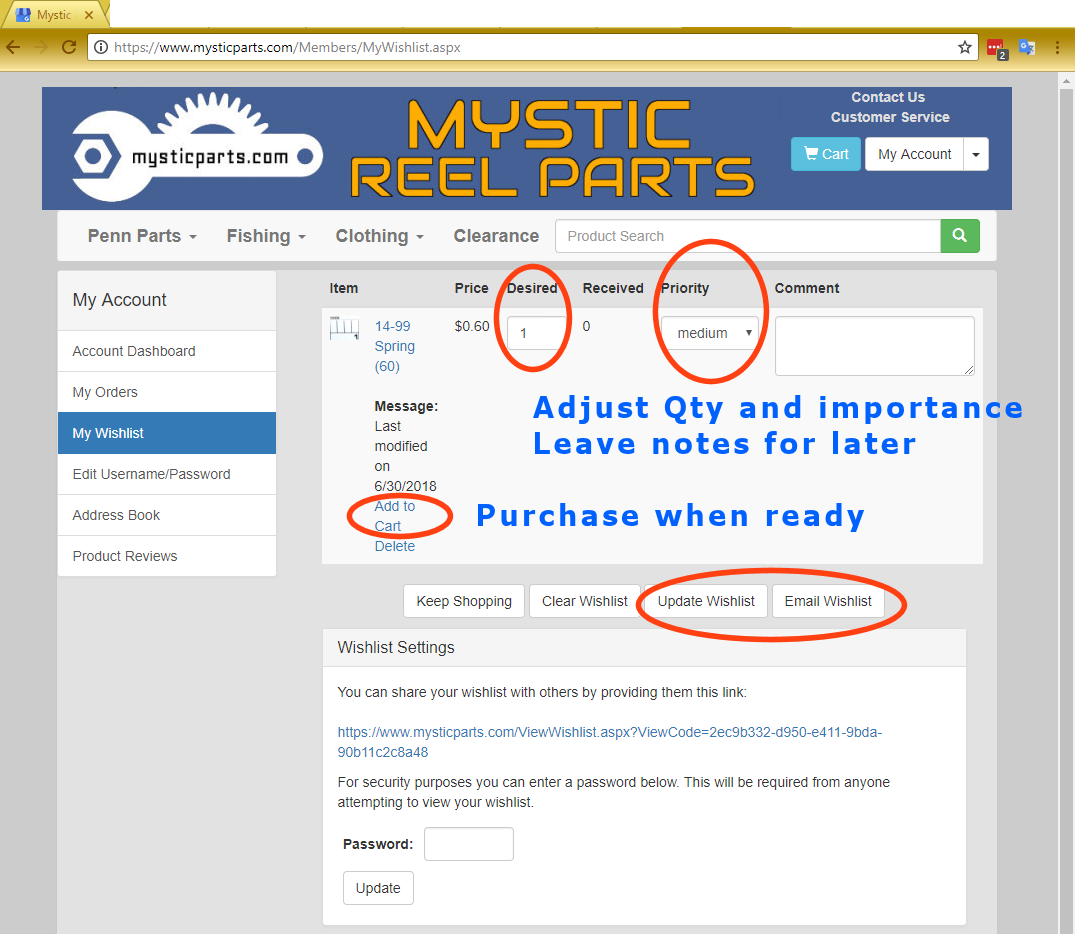
Task: Select My Orders in account sidebar
Action: [105, 392]
